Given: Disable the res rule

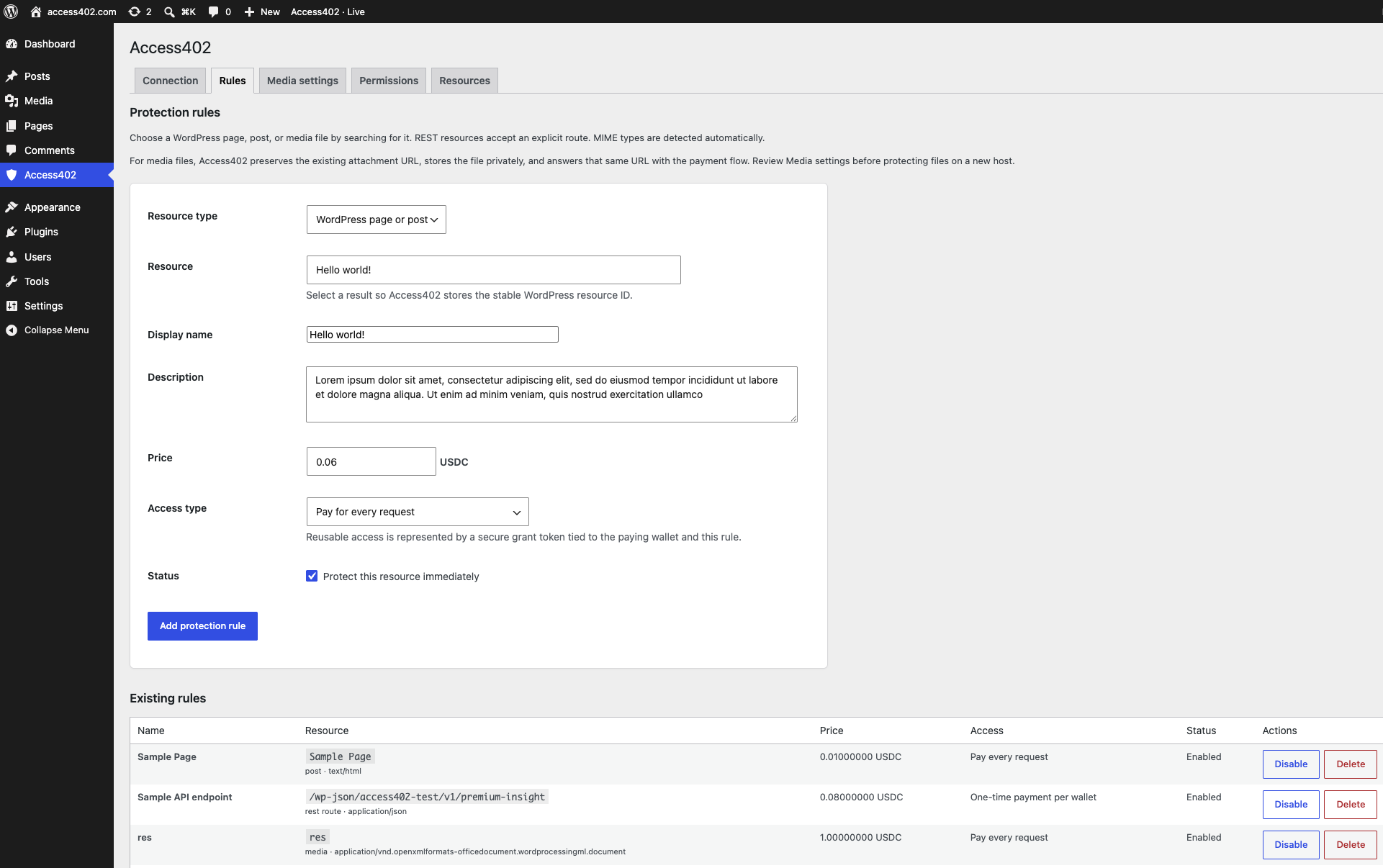Looking at the screenshot, I should point(1291,845).
